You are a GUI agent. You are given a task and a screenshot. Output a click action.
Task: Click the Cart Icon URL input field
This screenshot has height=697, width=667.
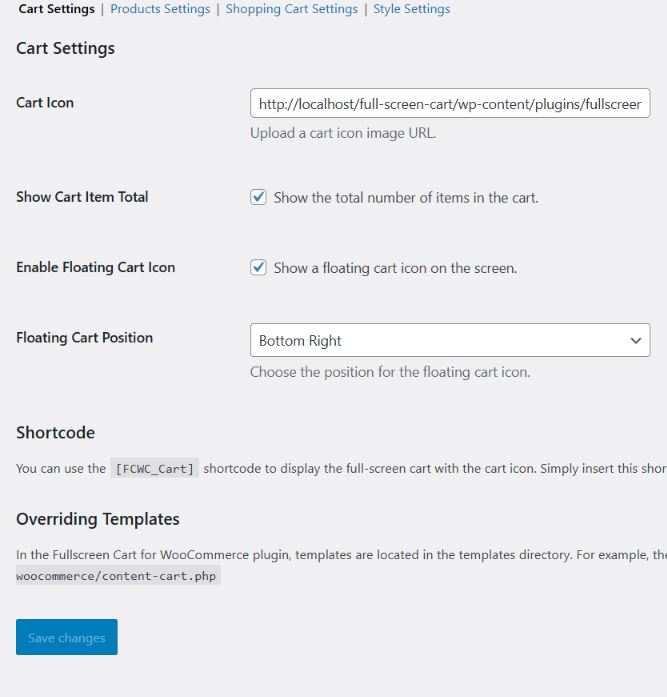point(449,103)
